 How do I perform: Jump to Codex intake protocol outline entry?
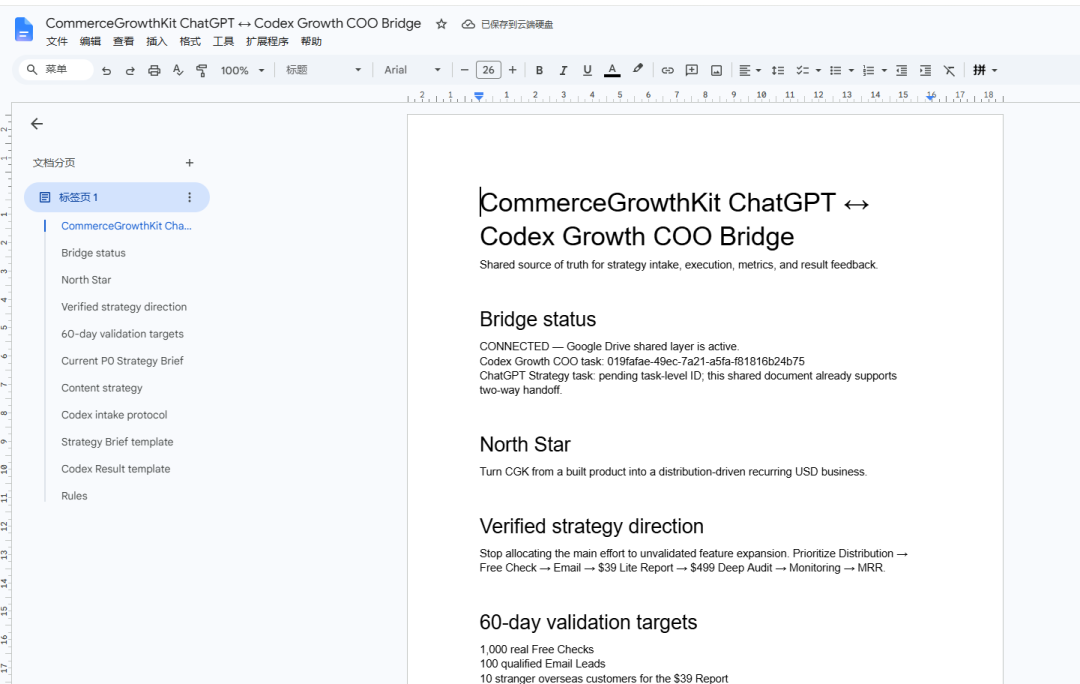click(114, 415)
